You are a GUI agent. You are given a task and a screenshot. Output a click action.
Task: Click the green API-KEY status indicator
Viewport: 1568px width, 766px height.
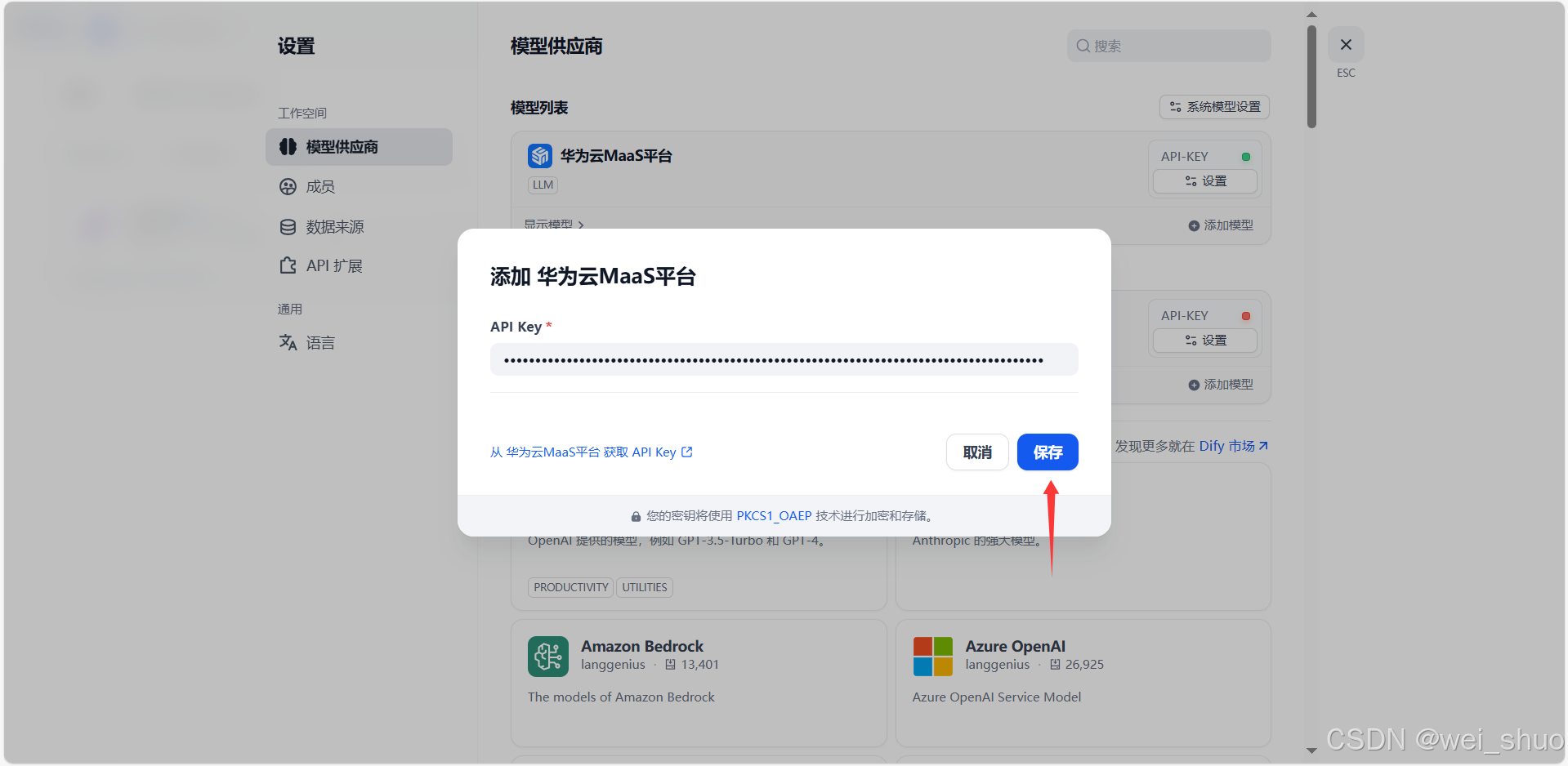(x=1246, y=155)
